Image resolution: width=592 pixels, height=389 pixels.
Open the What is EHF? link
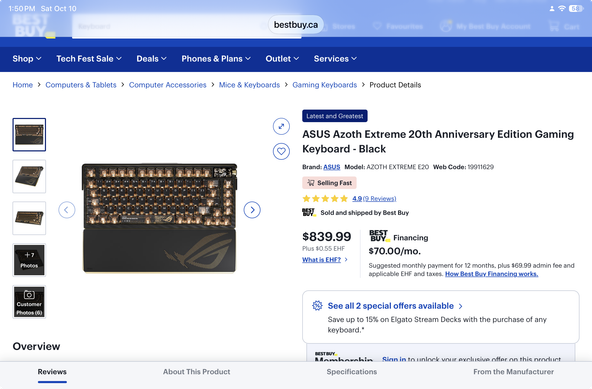[x=322, y=260]
